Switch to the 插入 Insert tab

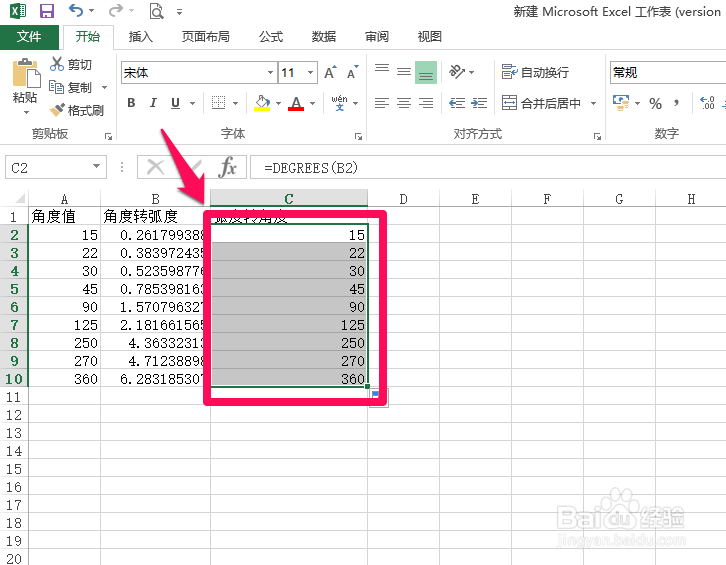(140, 37)
